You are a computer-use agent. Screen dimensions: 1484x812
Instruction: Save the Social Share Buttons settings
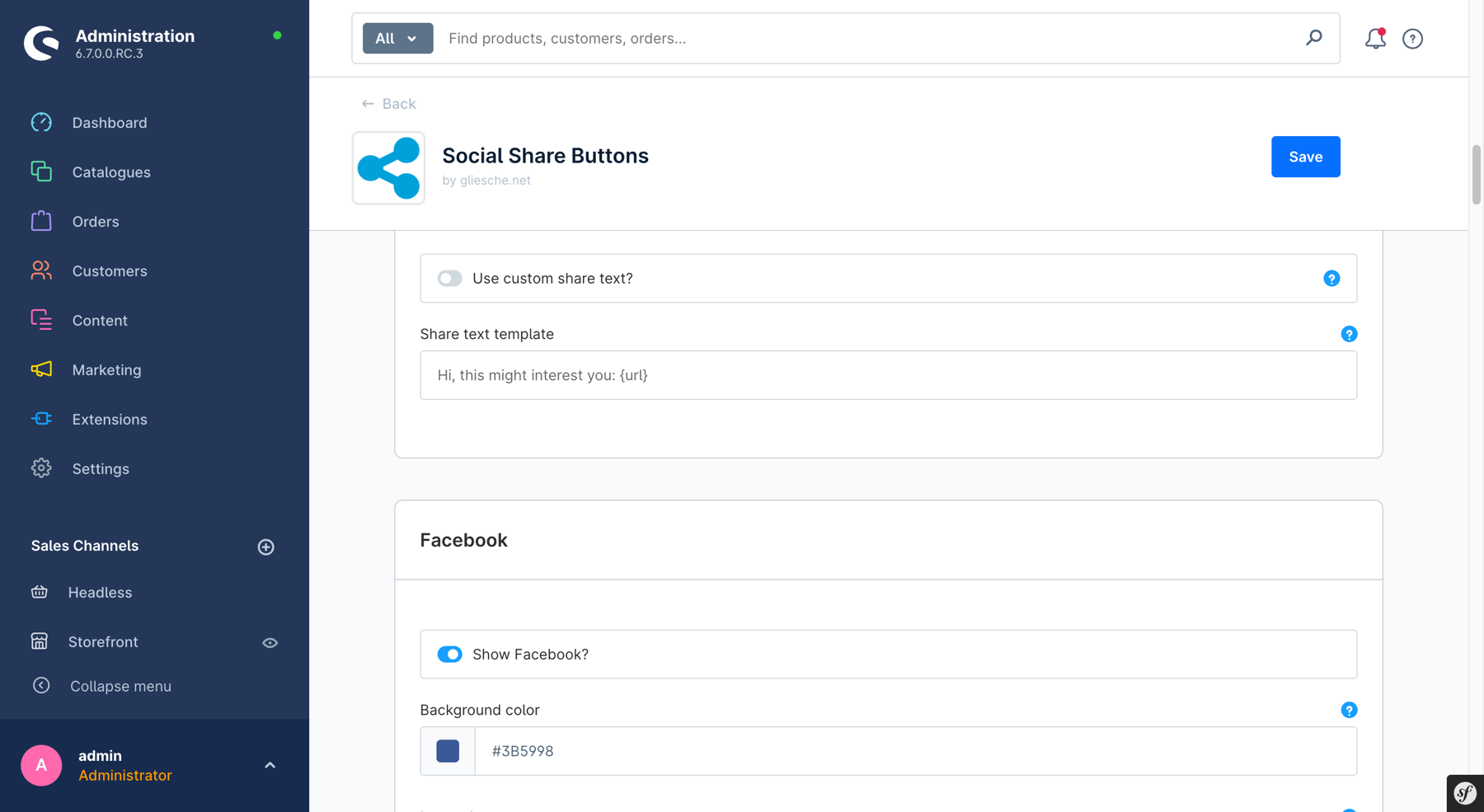(1305, 157)
